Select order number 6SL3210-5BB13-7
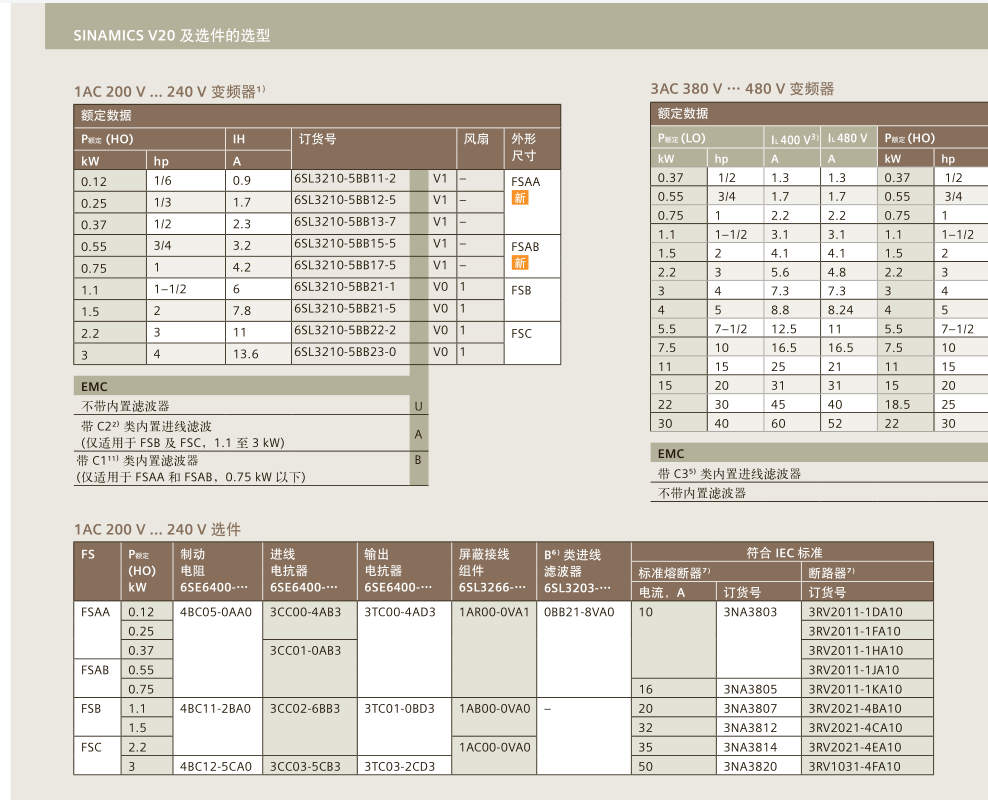The width and height of the screenshot is (988, 800). (x=345, y=222)
